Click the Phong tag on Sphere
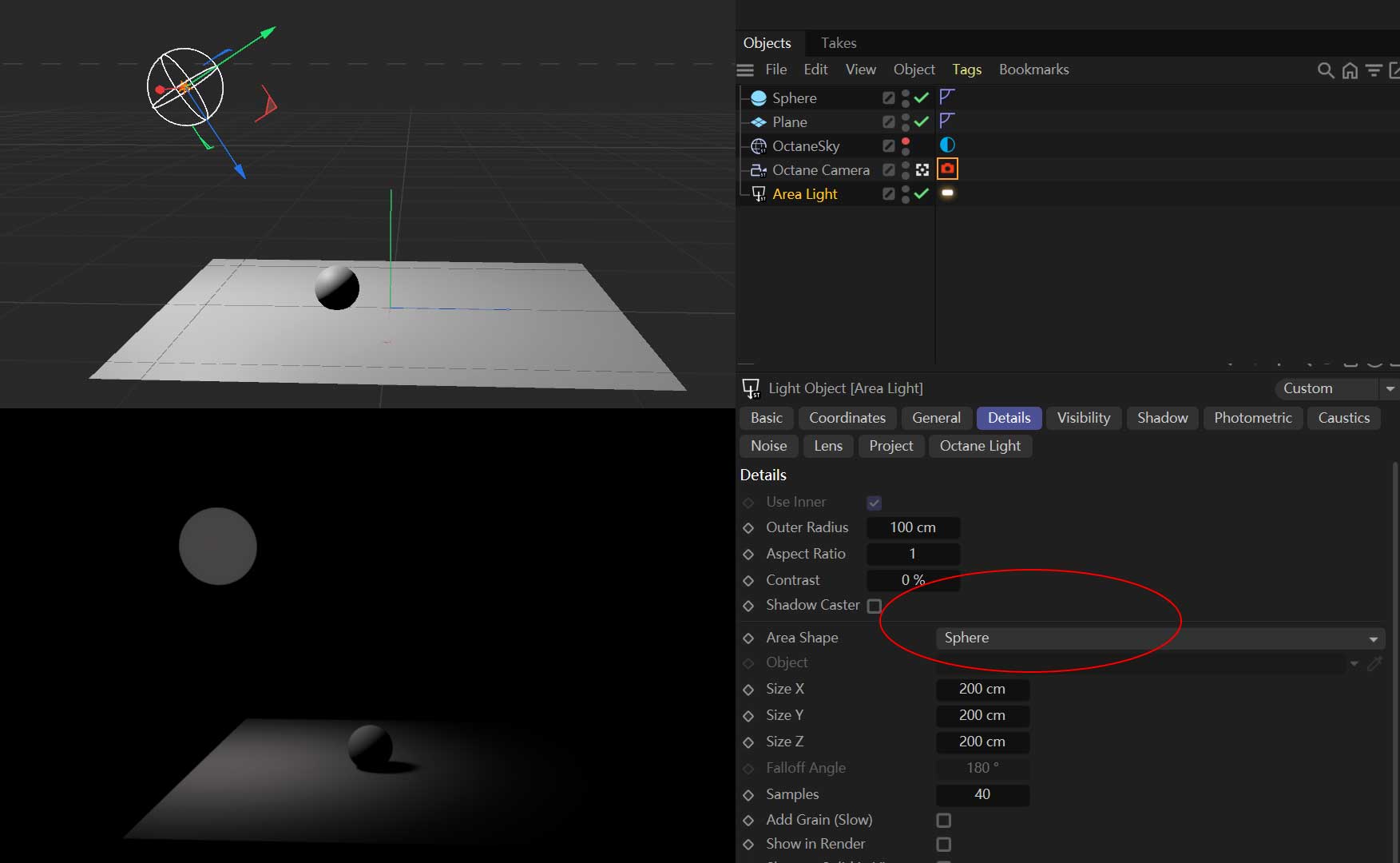Viewport: 1400px width, 863px height. pyautogui.click(x=947, y=97)
